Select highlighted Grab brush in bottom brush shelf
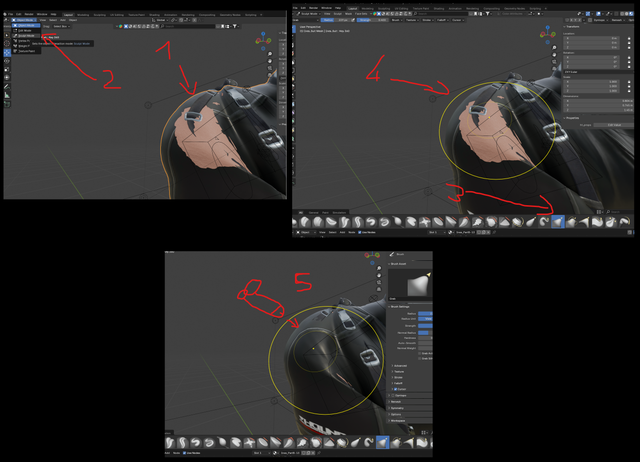 click(382, 442)
